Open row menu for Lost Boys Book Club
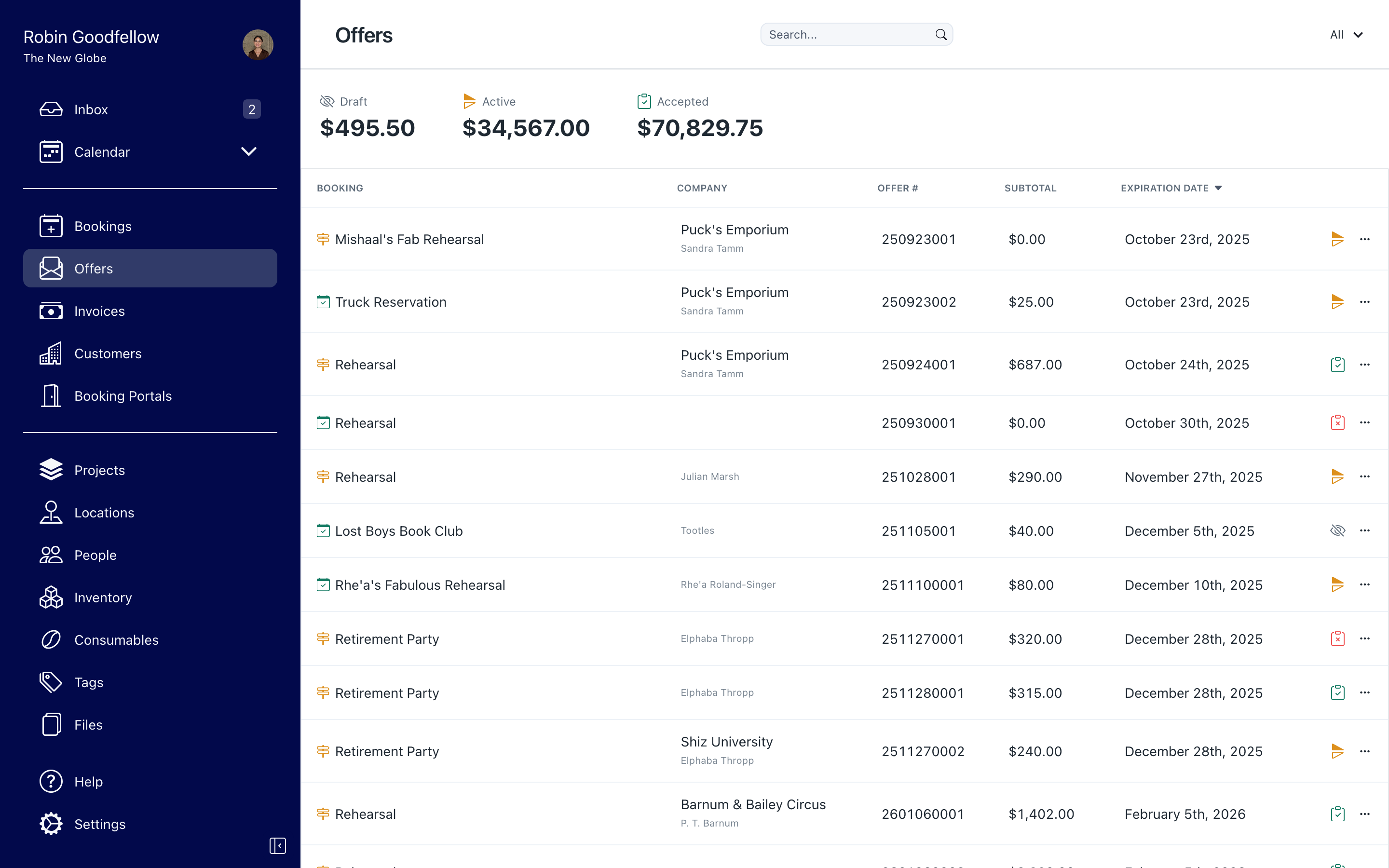1389x868 pixels. pos(1365,530)
